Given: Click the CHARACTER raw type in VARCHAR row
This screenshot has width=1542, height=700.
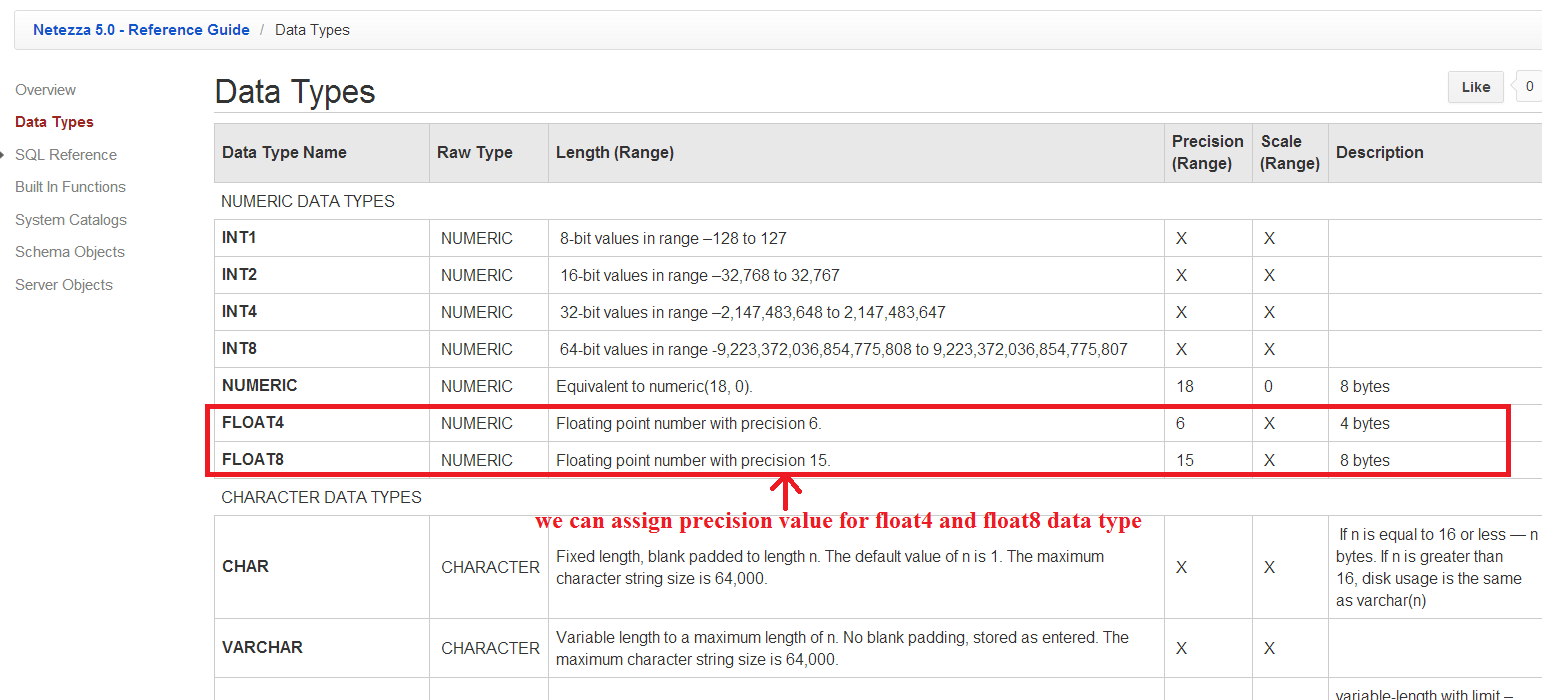Looking at the screenshot, I should [x=490, y=648].
